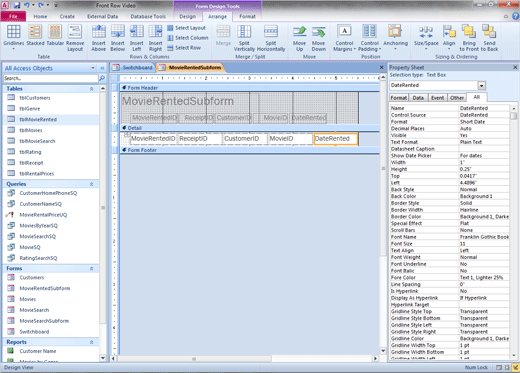Image resolution: width=520 pixels, height=373 pixels.
Task: Click the Save icon in the quick access toolbar
Action: (17, 5)
